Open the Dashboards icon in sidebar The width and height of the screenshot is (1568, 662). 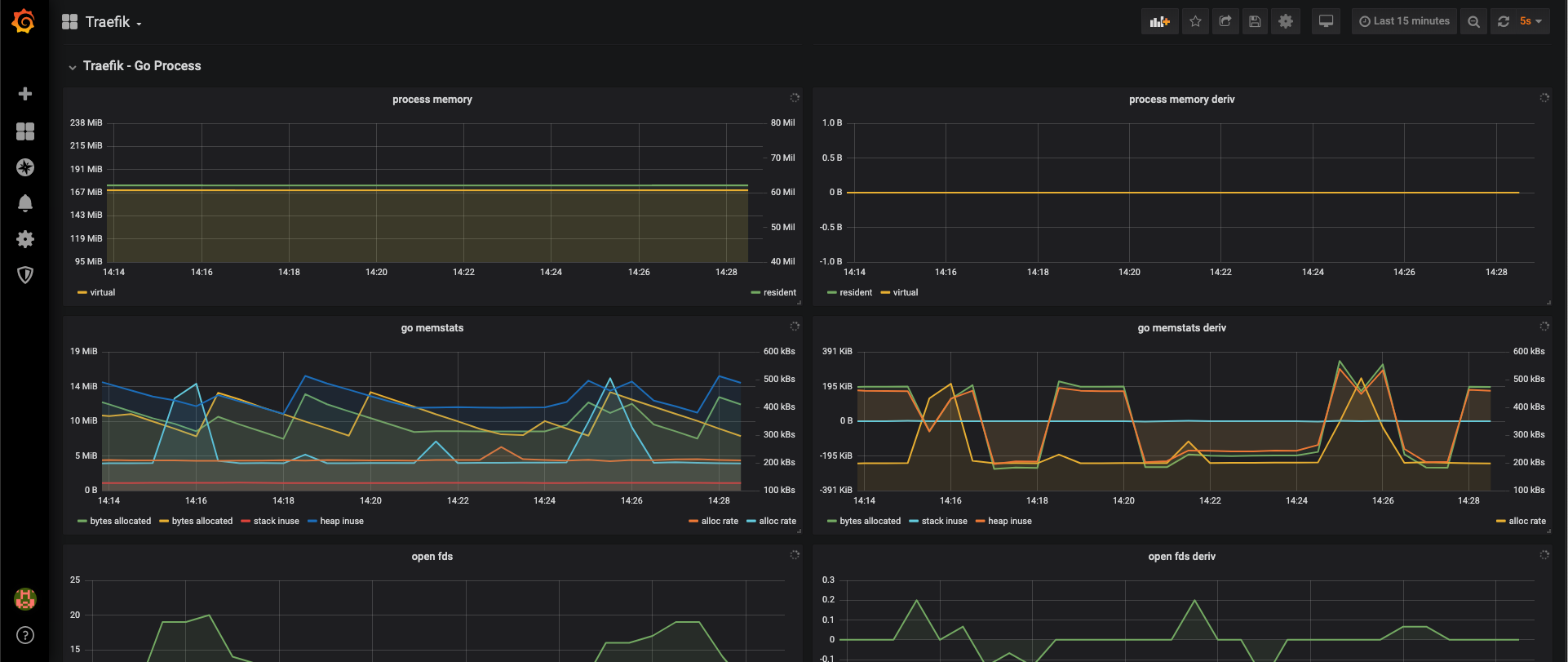pyautogui.click(x=25, y=131)
